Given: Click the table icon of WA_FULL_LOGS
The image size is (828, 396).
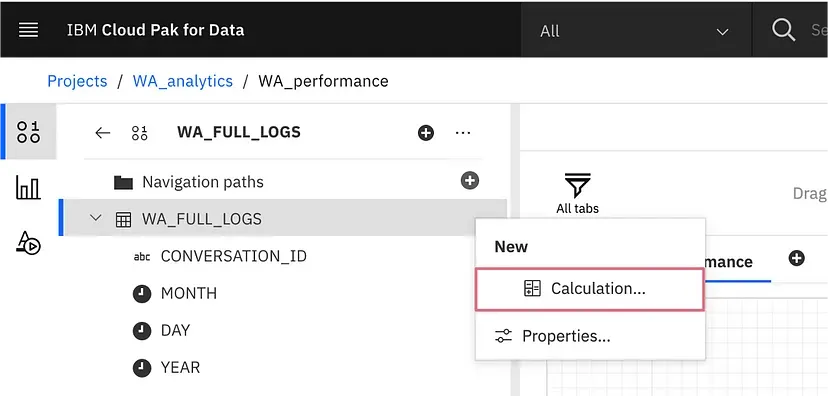Looking at the screenshot, I should pyautogui.click(x=123, y=220).
